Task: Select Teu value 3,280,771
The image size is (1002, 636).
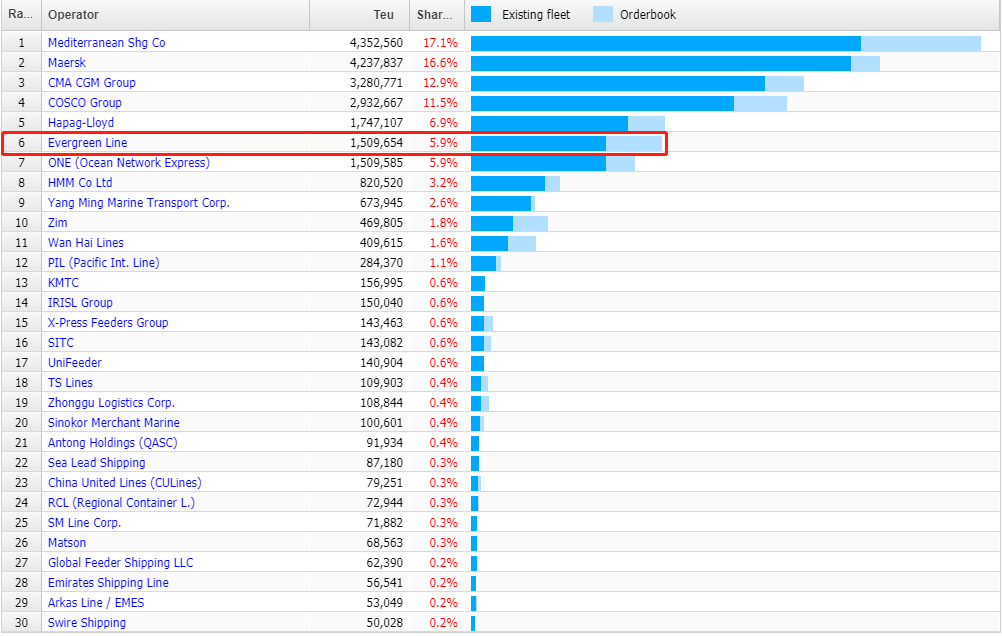Action: (x=376, y=82)
